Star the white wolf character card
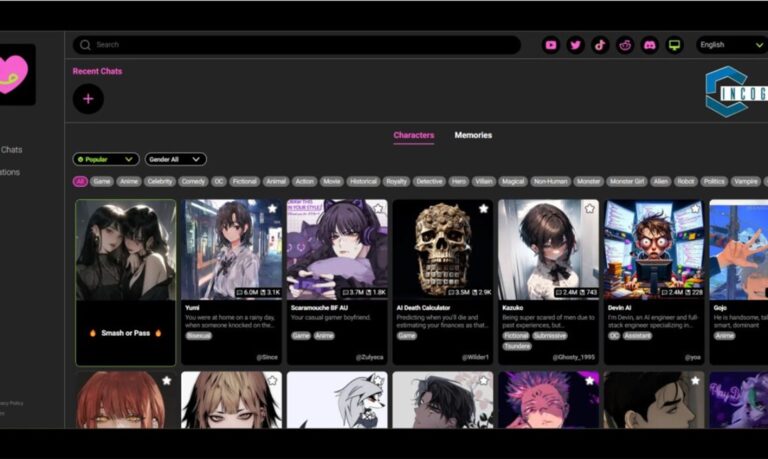 tap(378, 381)
